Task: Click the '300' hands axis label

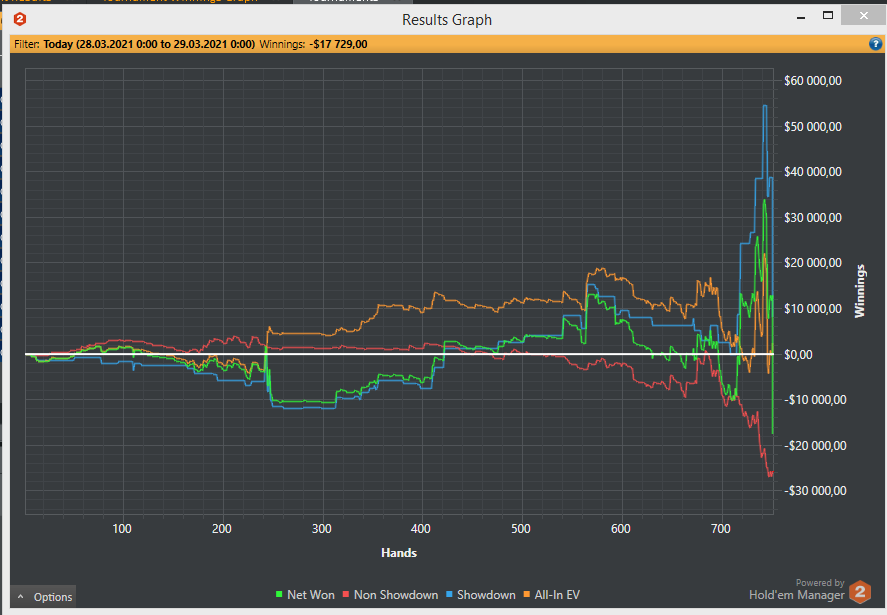Action: (321, 529)
